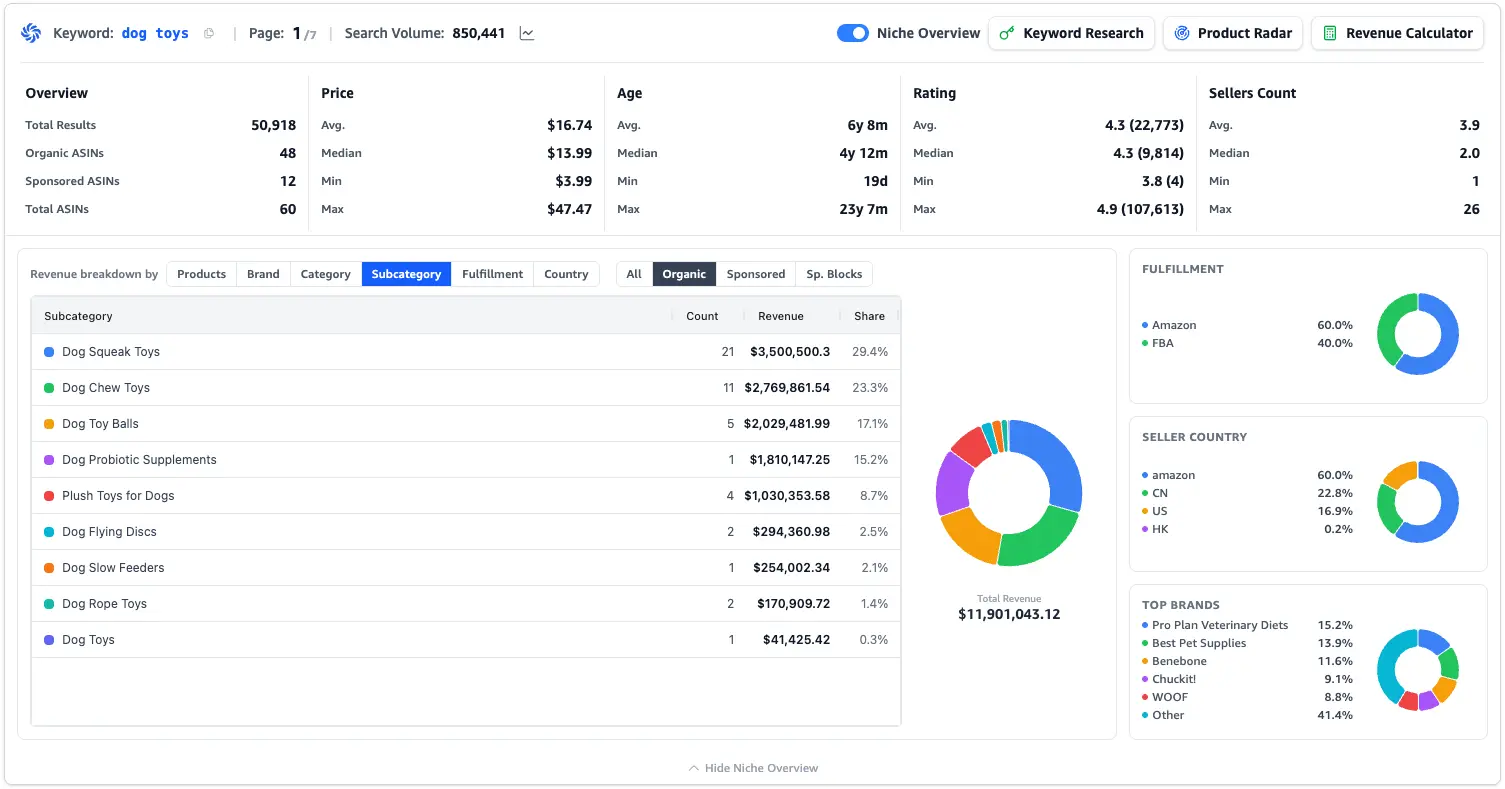Screen dimensions: 1505x789
Task: Sort by the Subcategory column header
Action: tap(78, 316)
